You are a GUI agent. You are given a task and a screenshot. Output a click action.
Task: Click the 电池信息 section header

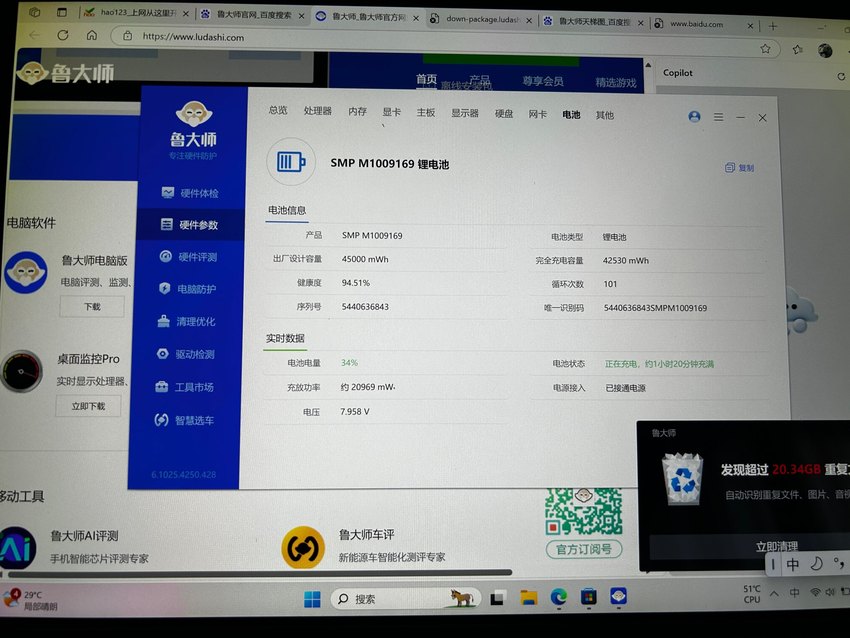tap(287, 210)
